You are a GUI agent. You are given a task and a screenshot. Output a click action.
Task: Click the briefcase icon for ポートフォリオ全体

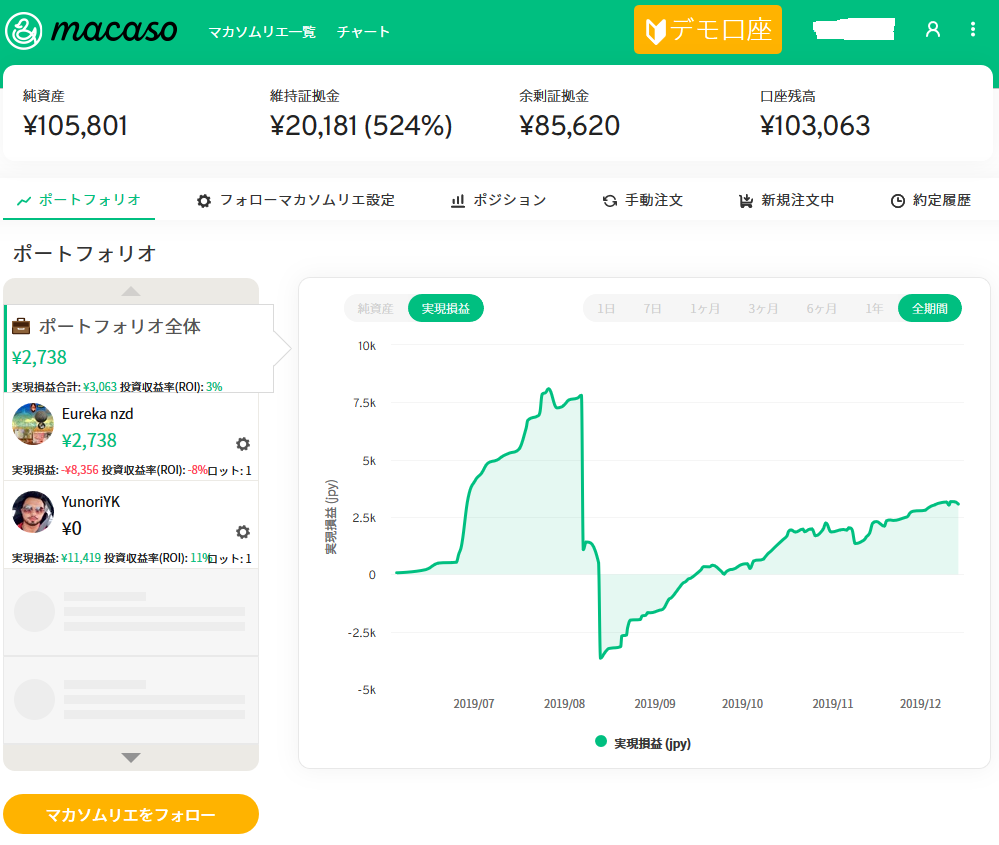pos(22,327)
